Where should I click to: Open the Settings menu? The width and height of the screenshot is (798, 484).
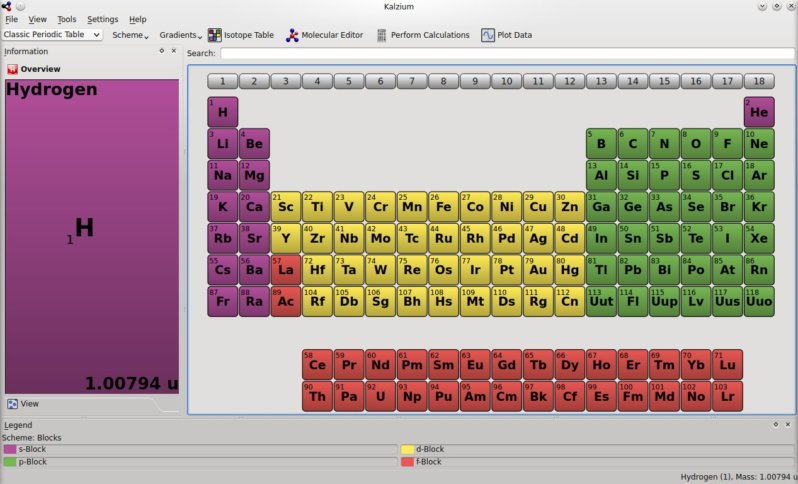[102, 19]
